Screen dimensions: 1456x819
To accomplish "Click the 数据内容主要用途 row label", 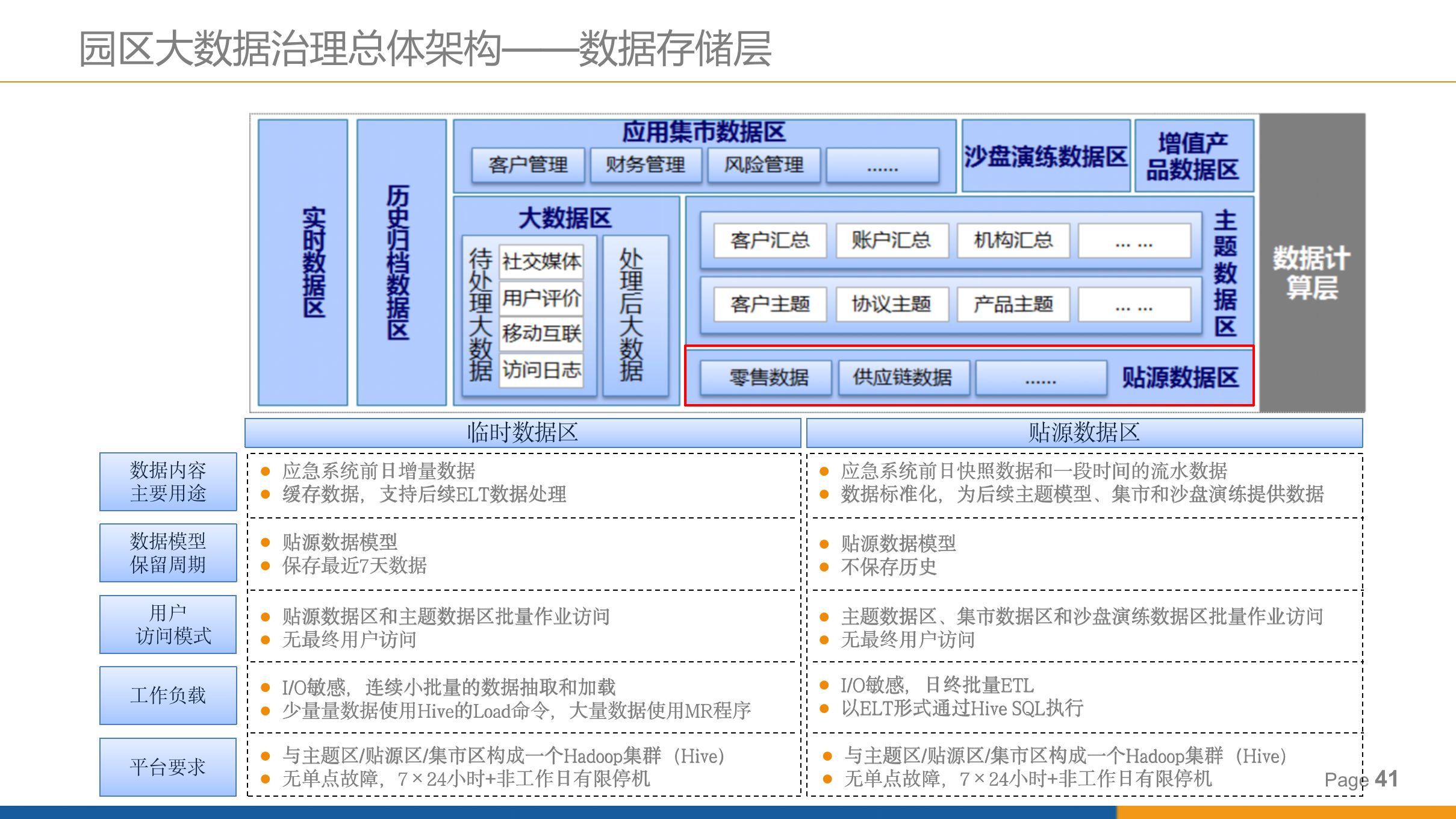I will click(x=168, y=482).
